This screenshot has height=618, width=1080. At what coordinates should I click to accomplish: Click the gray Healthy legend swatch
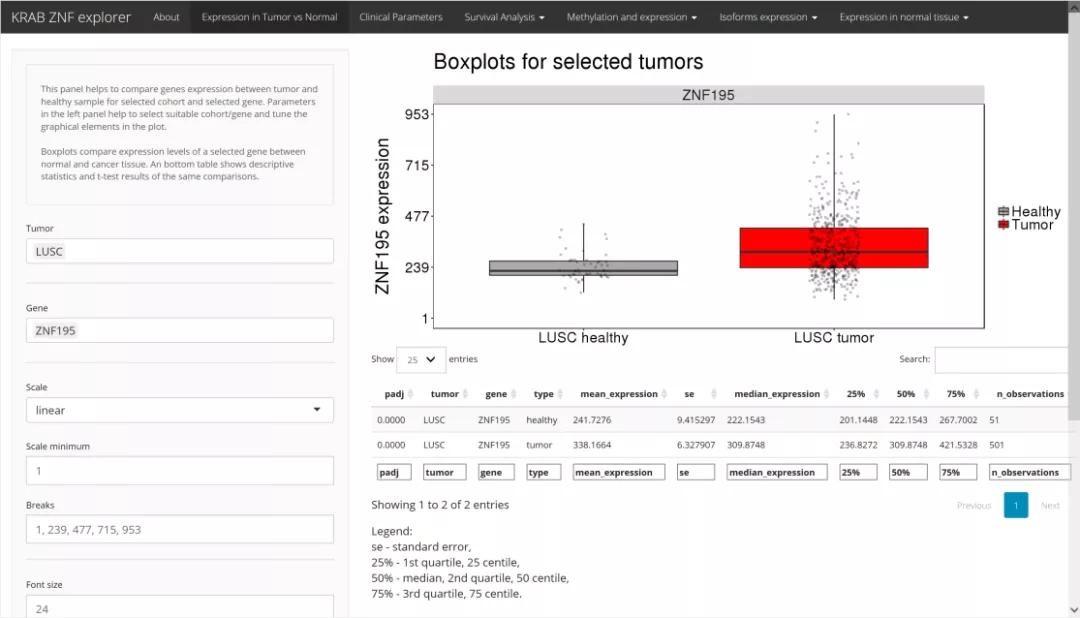coord(1004,212)
